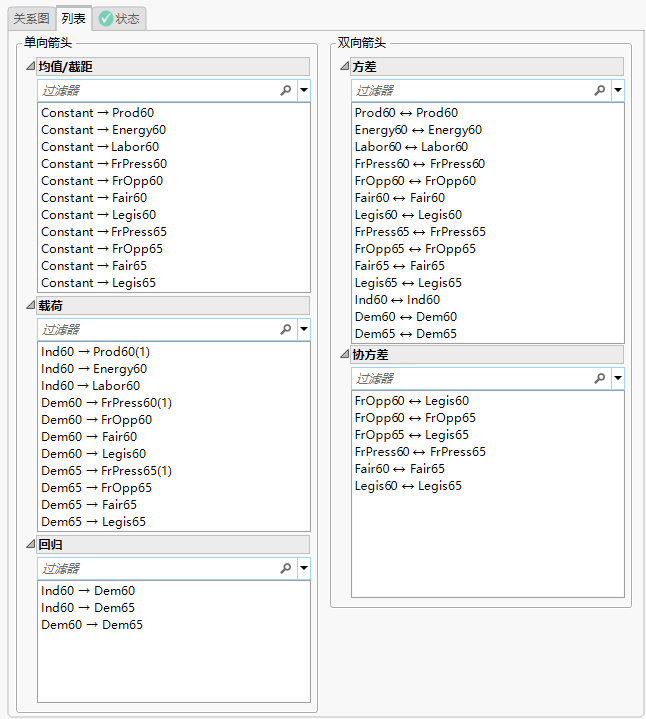Click search icon in 回归 filter
646x719 pixels.
(x=286, y=568)
